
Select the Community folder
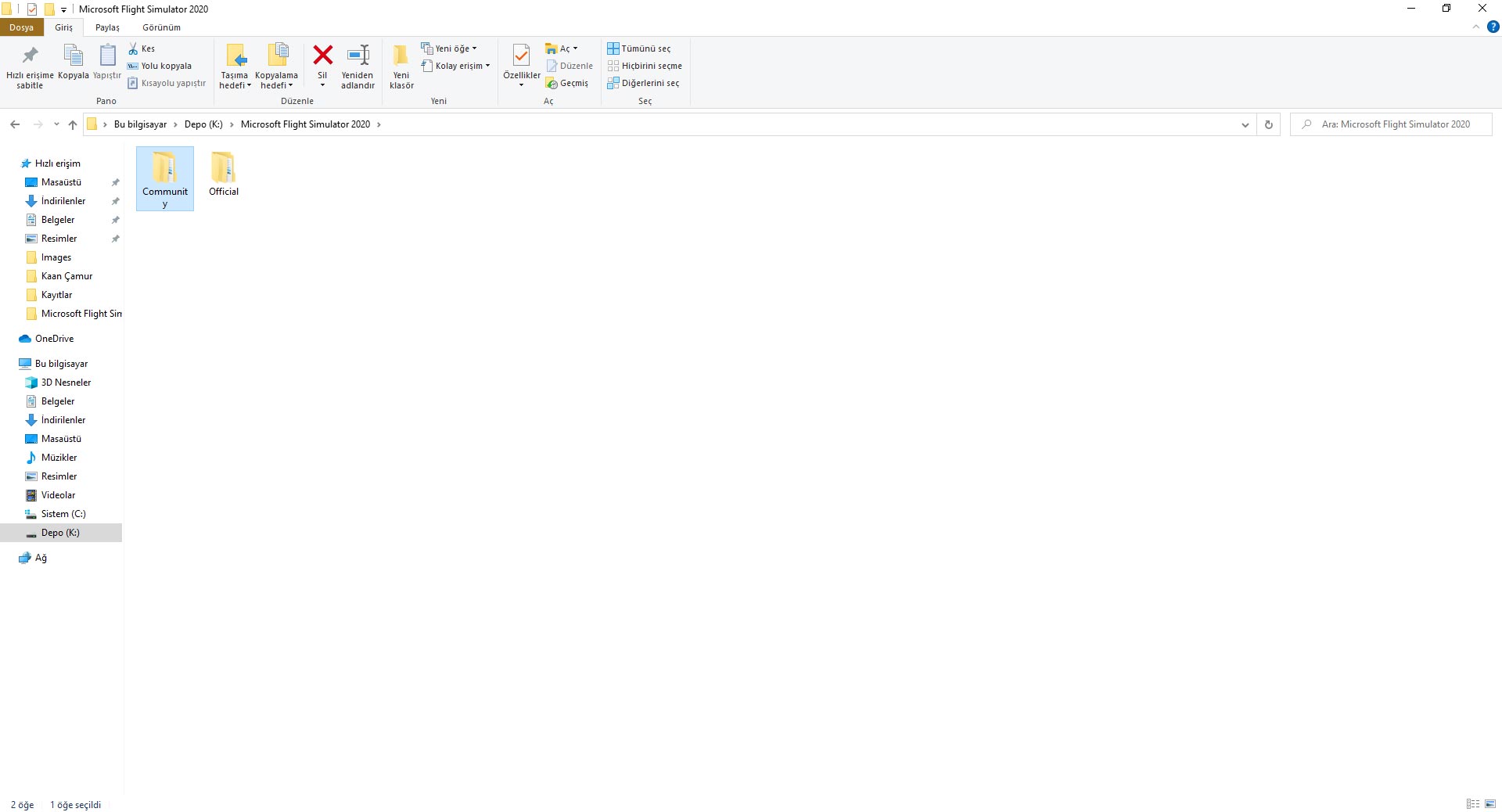pyautogui.click(x=165, y=178)
